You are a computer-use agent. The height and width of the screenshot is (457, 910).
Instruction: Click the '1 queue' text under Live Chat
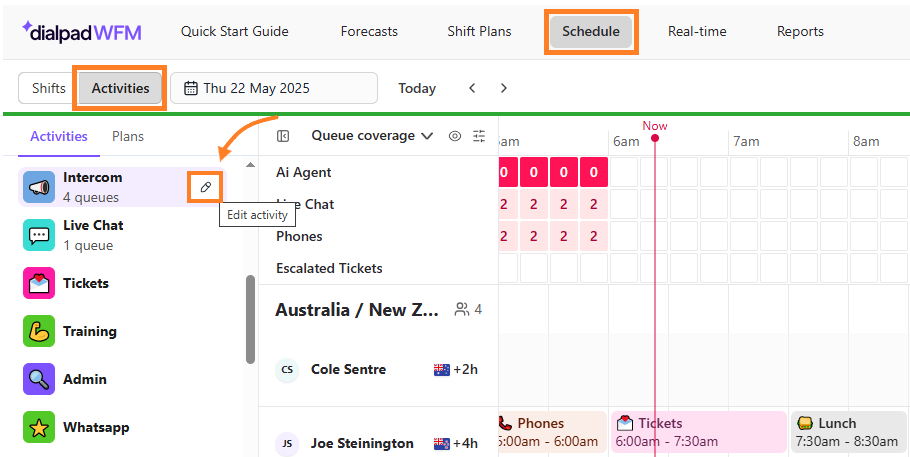(88, 246)
